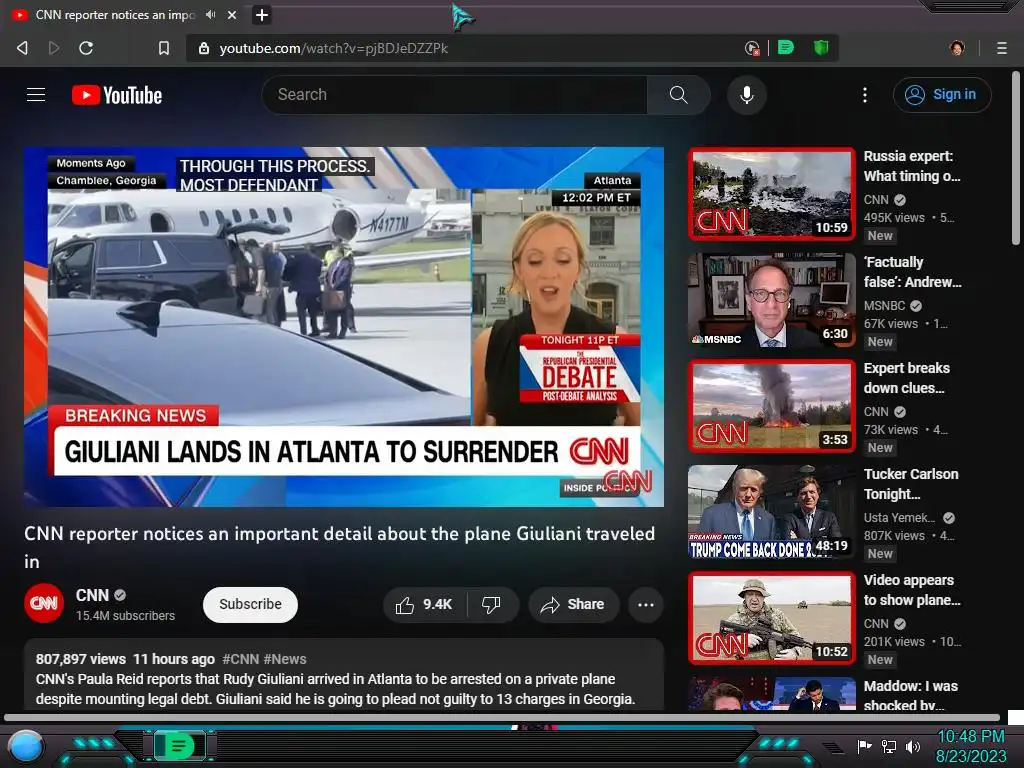Open 'Factually false': Andrew video title
Viewport: 1024px width, 768px height.
tap(912, 272)
